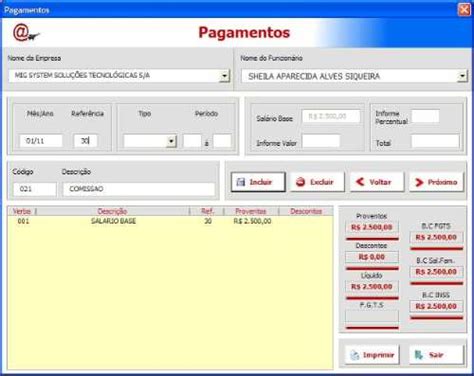Viewport: 474px width, 376px height.
Task: Click the B.C Sal.Fam. value
Action: pos(436,272)
